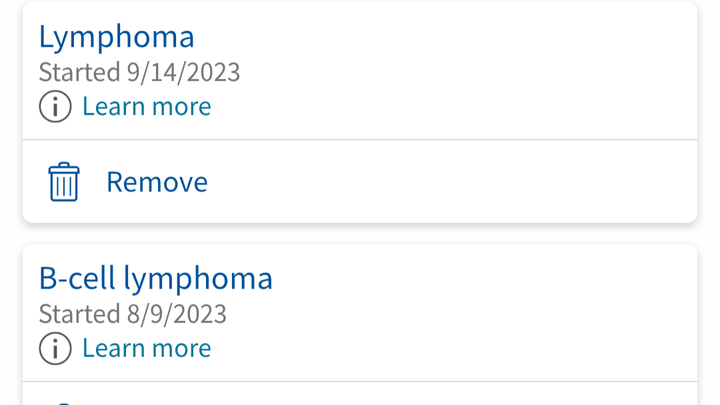Tap the partially visible trash icon at bottom
Screen dimensions: 720x405
tap(64, 403)
